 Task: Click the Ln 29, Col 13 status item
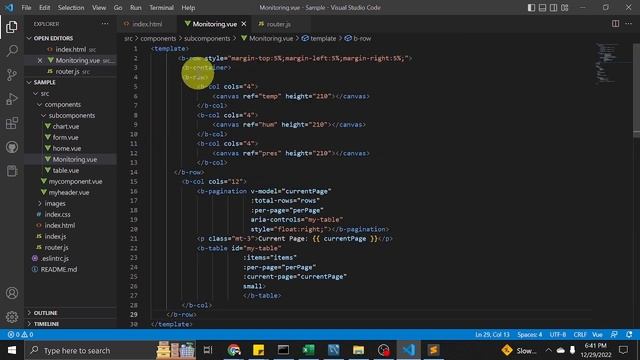[x=492, y=334]
